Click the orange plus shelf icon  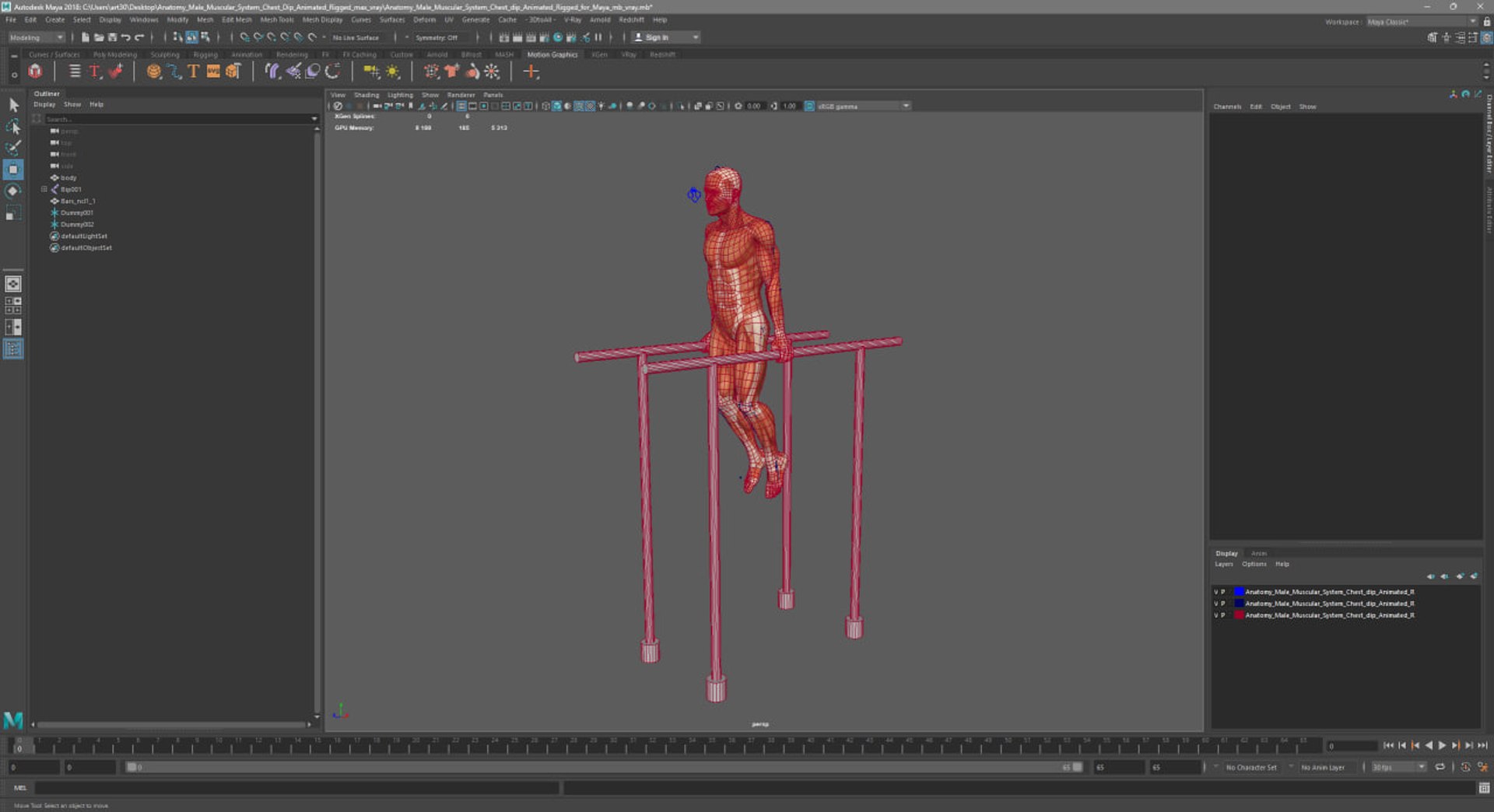coord(531,72)
